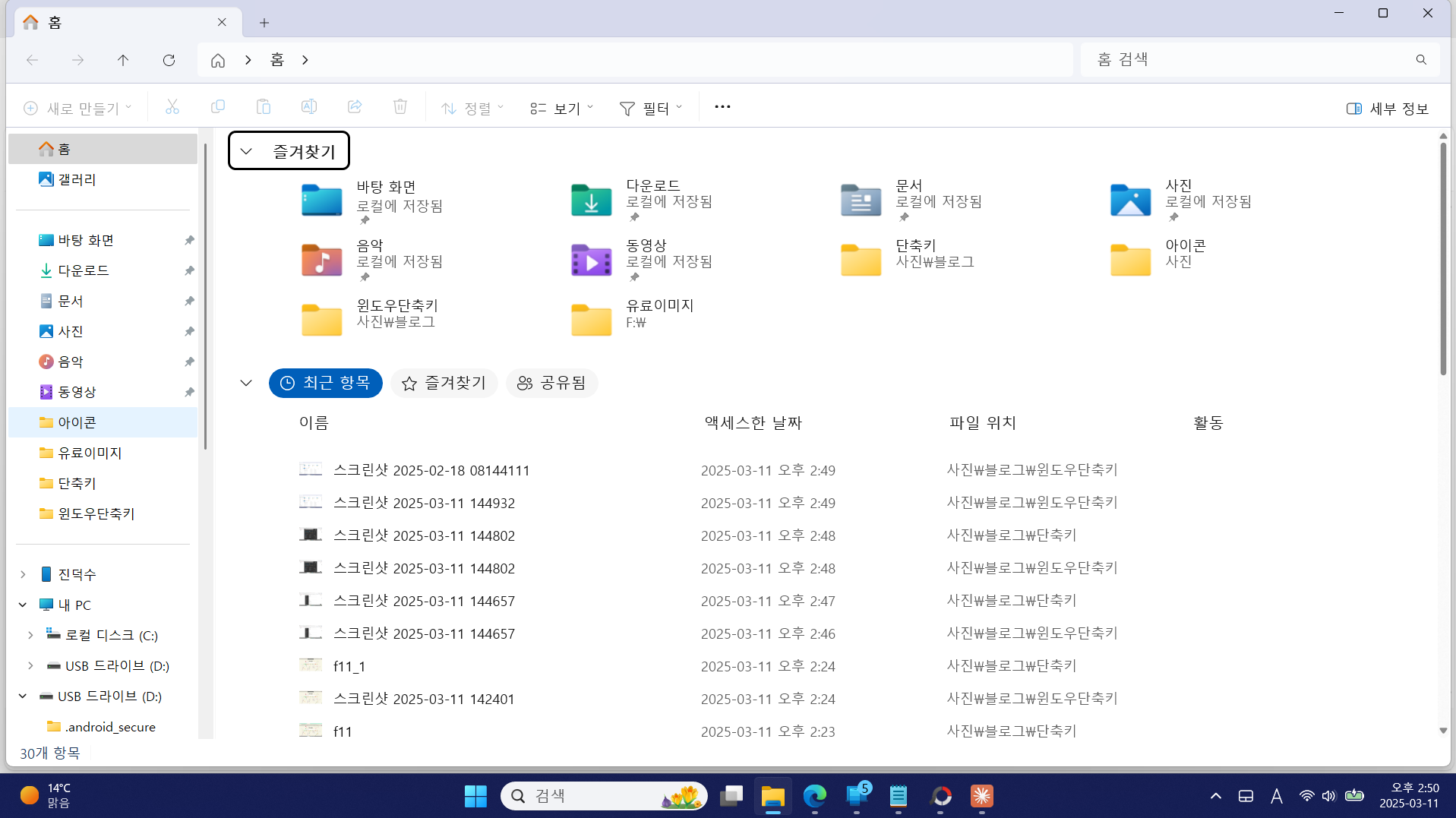Go up one folder level

coord(123,60)
